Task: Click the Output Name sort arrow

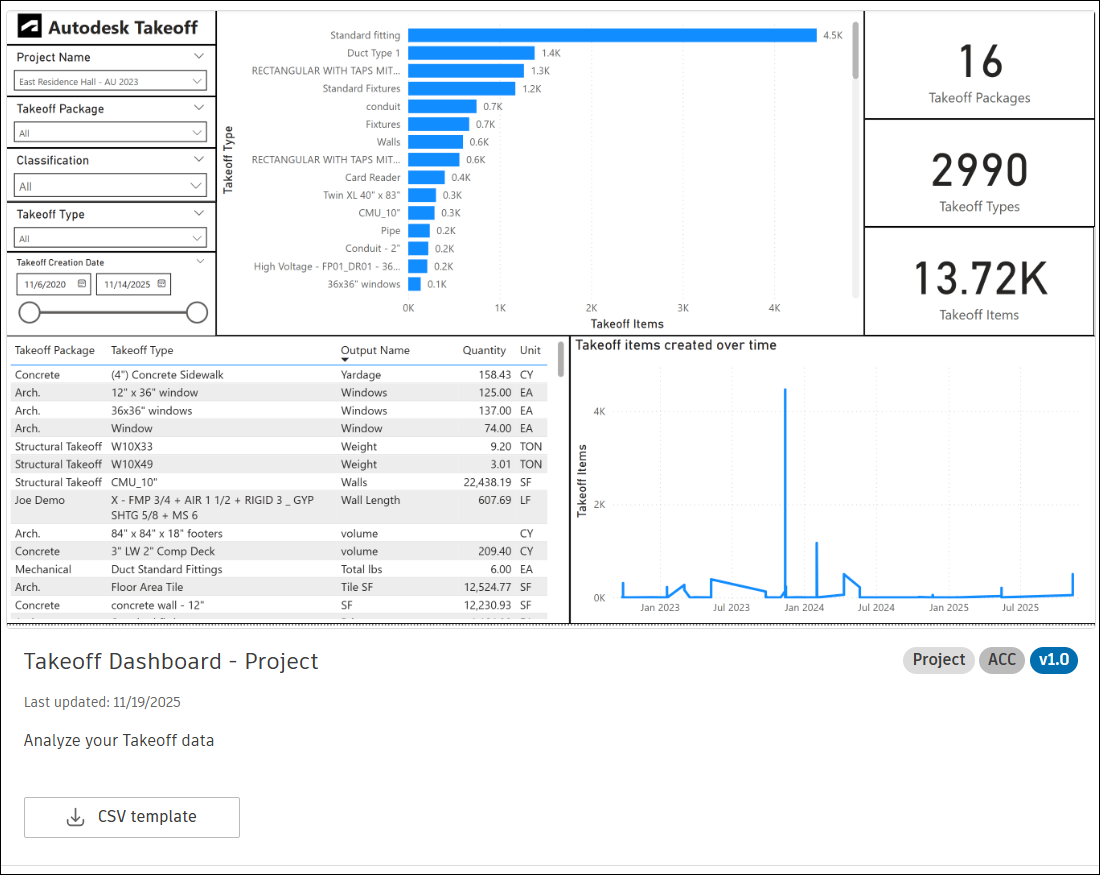Action: (344, 360)
